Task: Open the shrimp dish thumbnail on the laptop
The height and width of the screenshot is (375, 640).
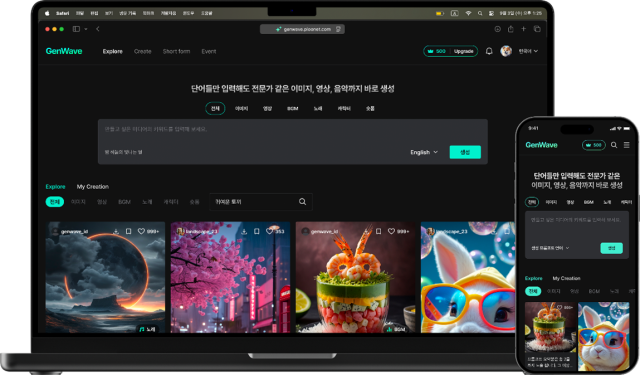Action: (x=355, y=277)
